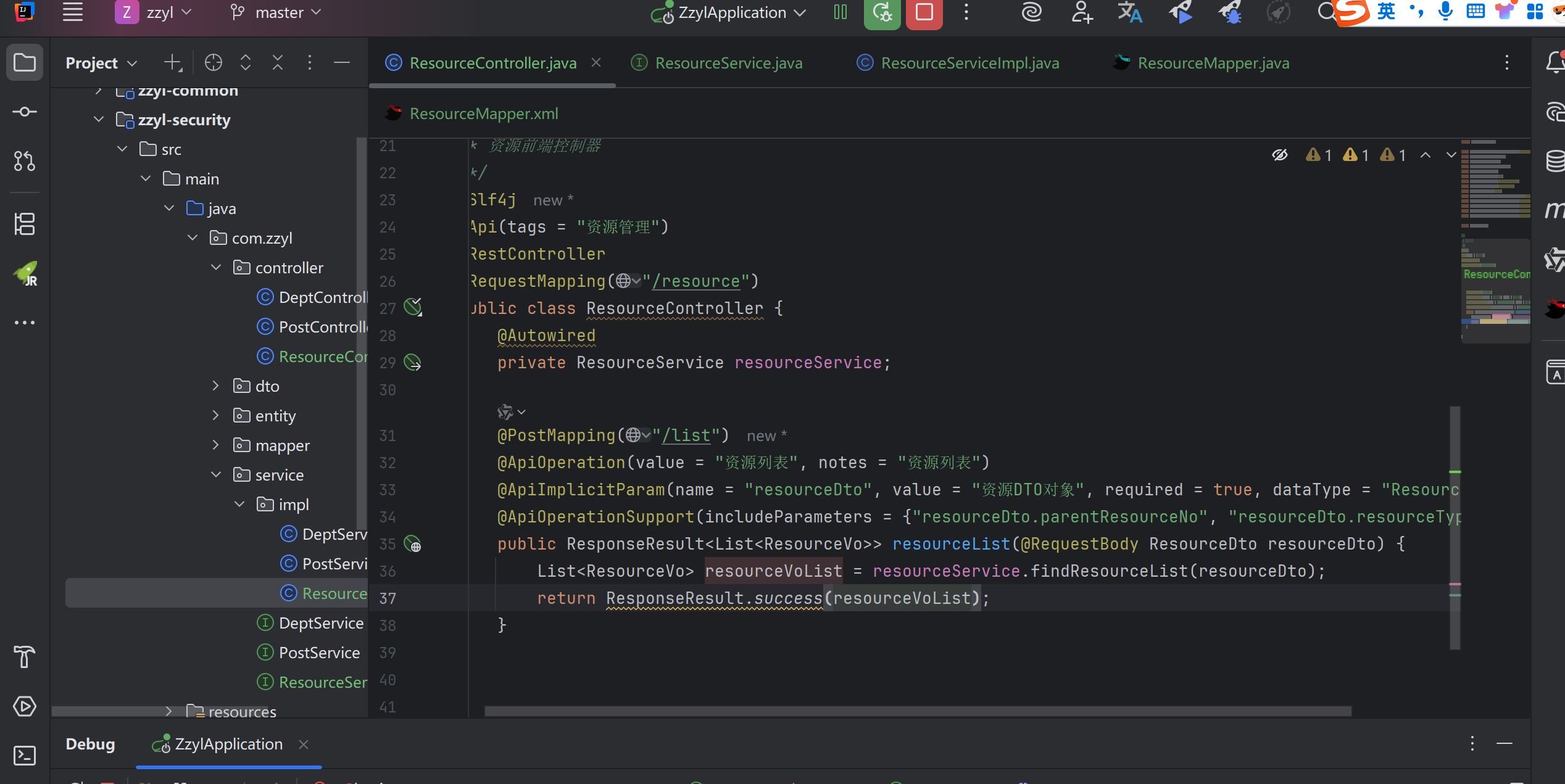Click the horizontal editor scrollbar

point(917,711)
